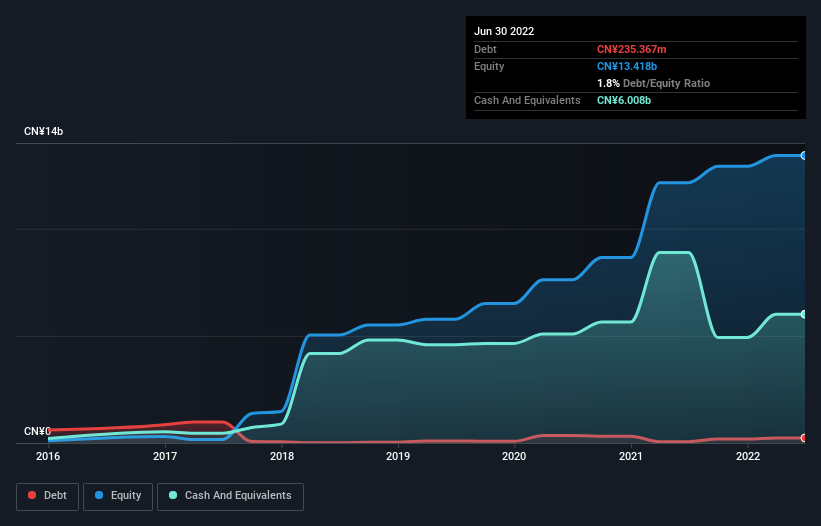Toggle the Debt legend button

(48, 496)
